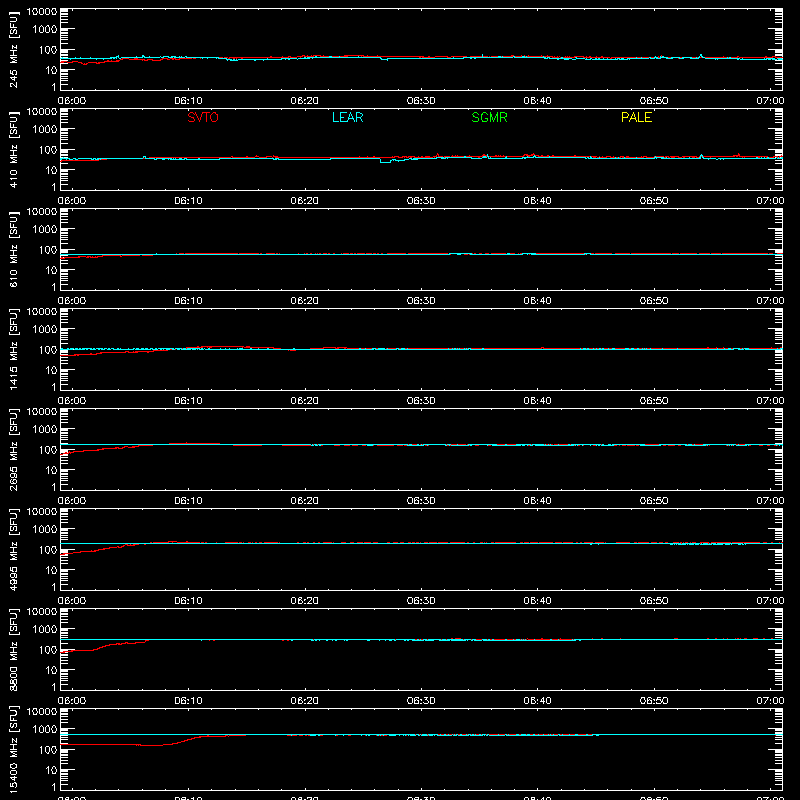The image size is (800, 800).
Task: Click the 10000 tick value on 4995 MHz axis
Action: [42, 512]
